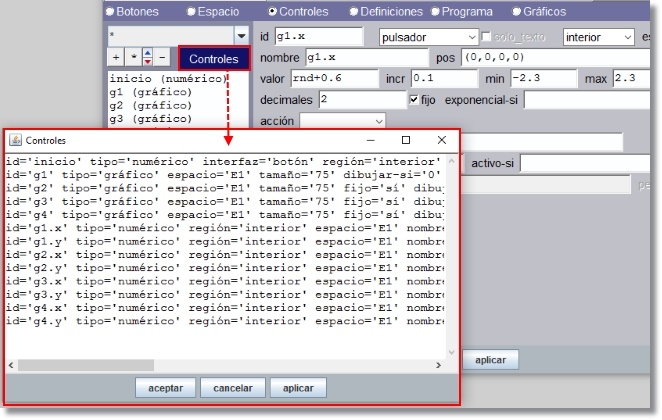This screenshot has height=420, width=662.
Task: Click the Java icon in Controles window title
Action: pyautogui.click(x=15, y=141)
